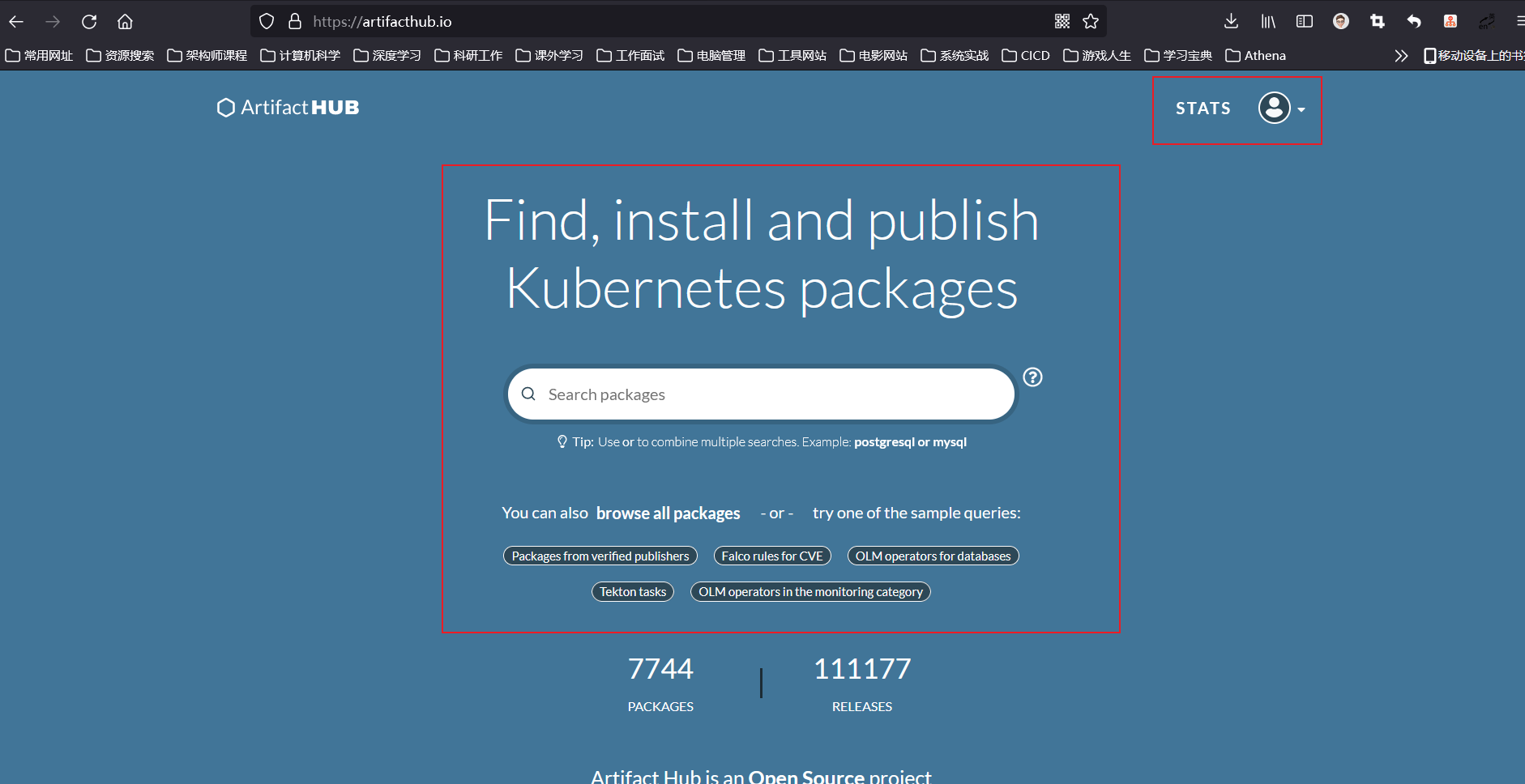
Task: Click the magnifier icon in search box
Action: (528, 394)
